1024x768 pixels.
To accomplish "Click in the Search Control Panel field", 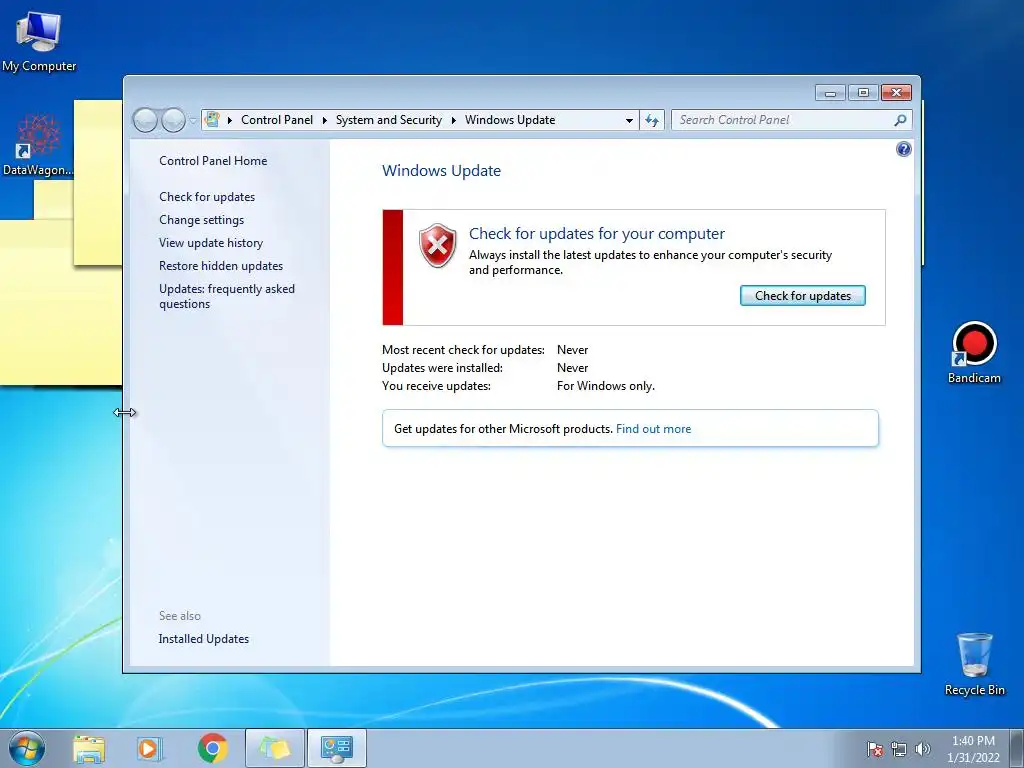I will 784,120.
